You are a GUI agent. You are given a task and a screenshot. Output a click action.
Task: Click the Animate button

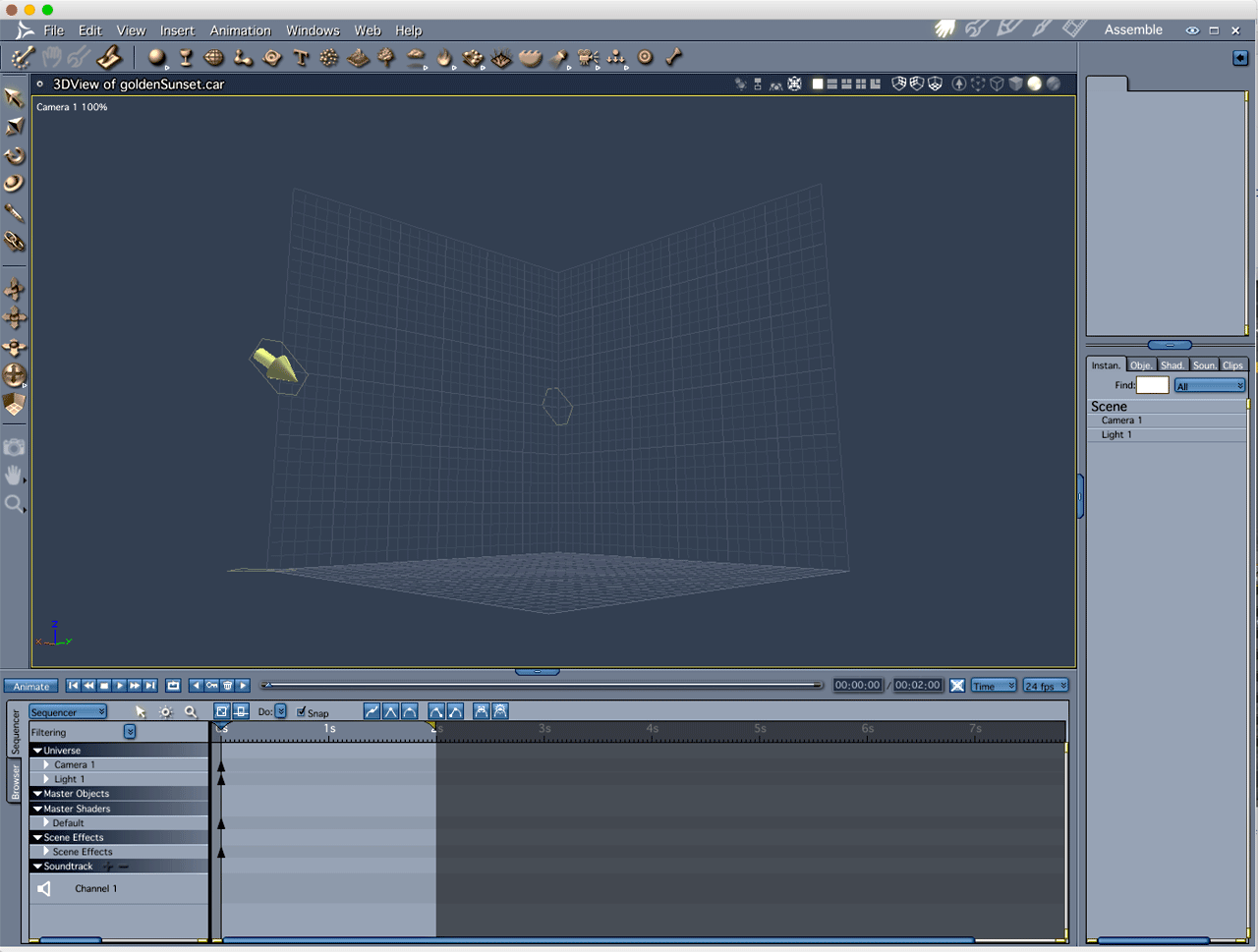pyautogui.click(x=30, y=685)
